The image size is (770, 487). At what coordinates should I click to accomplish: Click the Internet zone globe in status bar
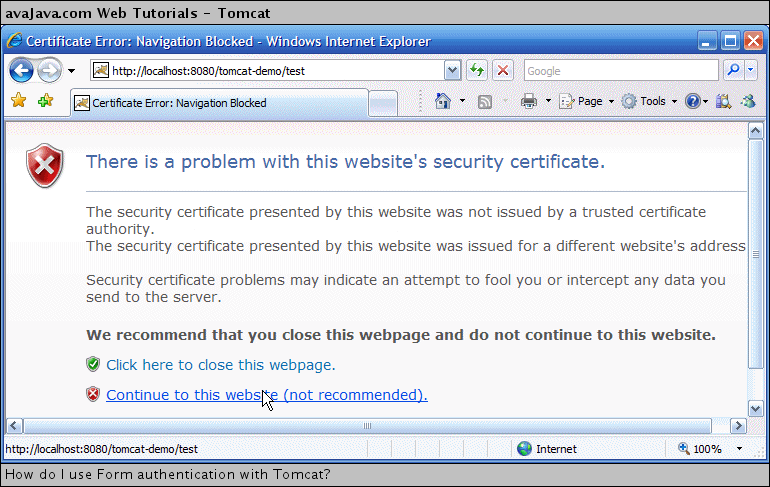pos(524,449)
